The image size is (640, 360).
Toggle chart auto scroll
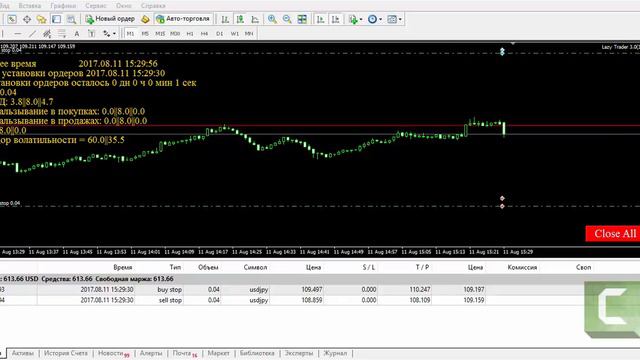[320, 19]
